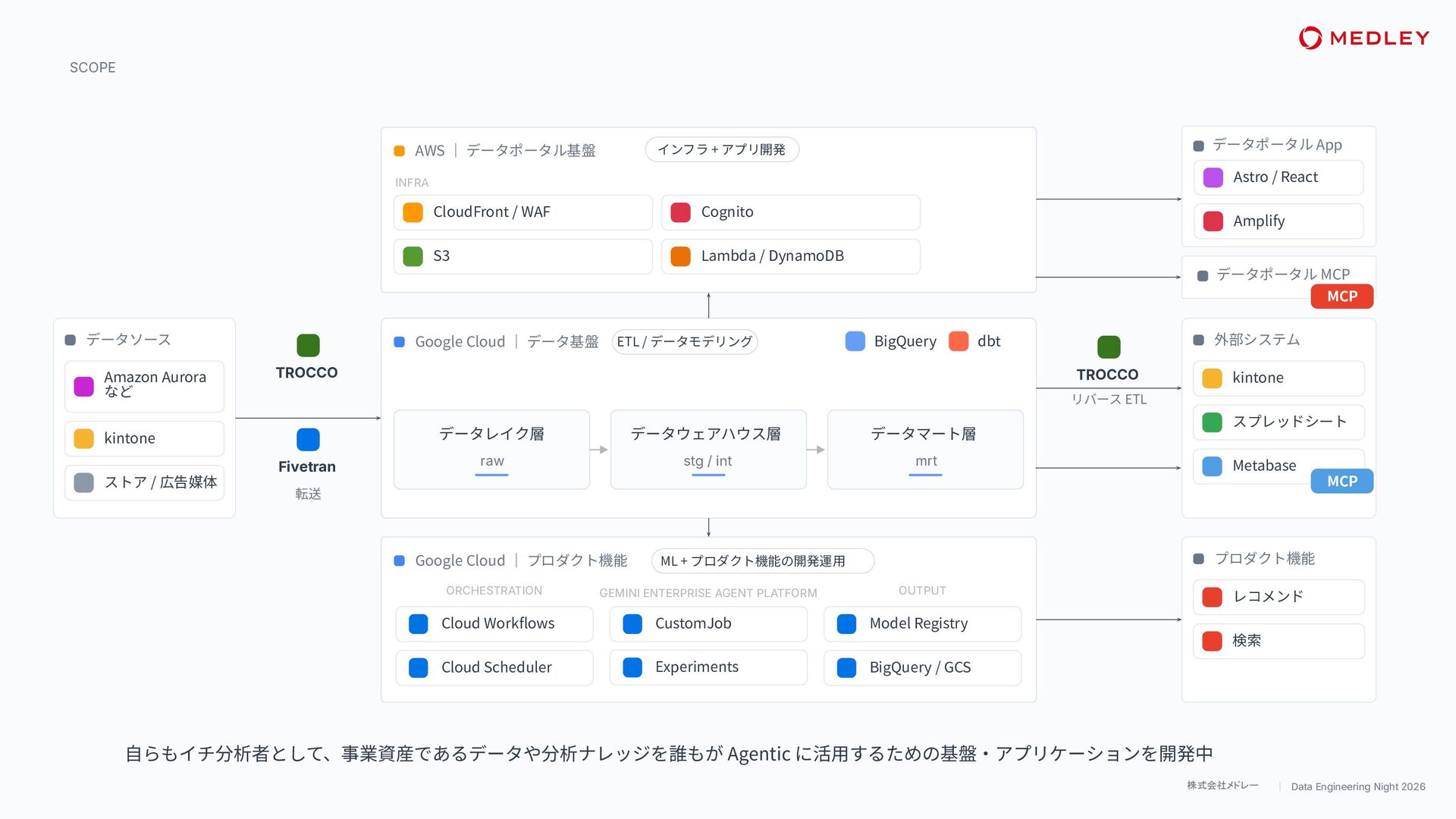This screenshot has height=819, width=1456.
Task: Click the INFRA section label
Action: tap(412, 183)
